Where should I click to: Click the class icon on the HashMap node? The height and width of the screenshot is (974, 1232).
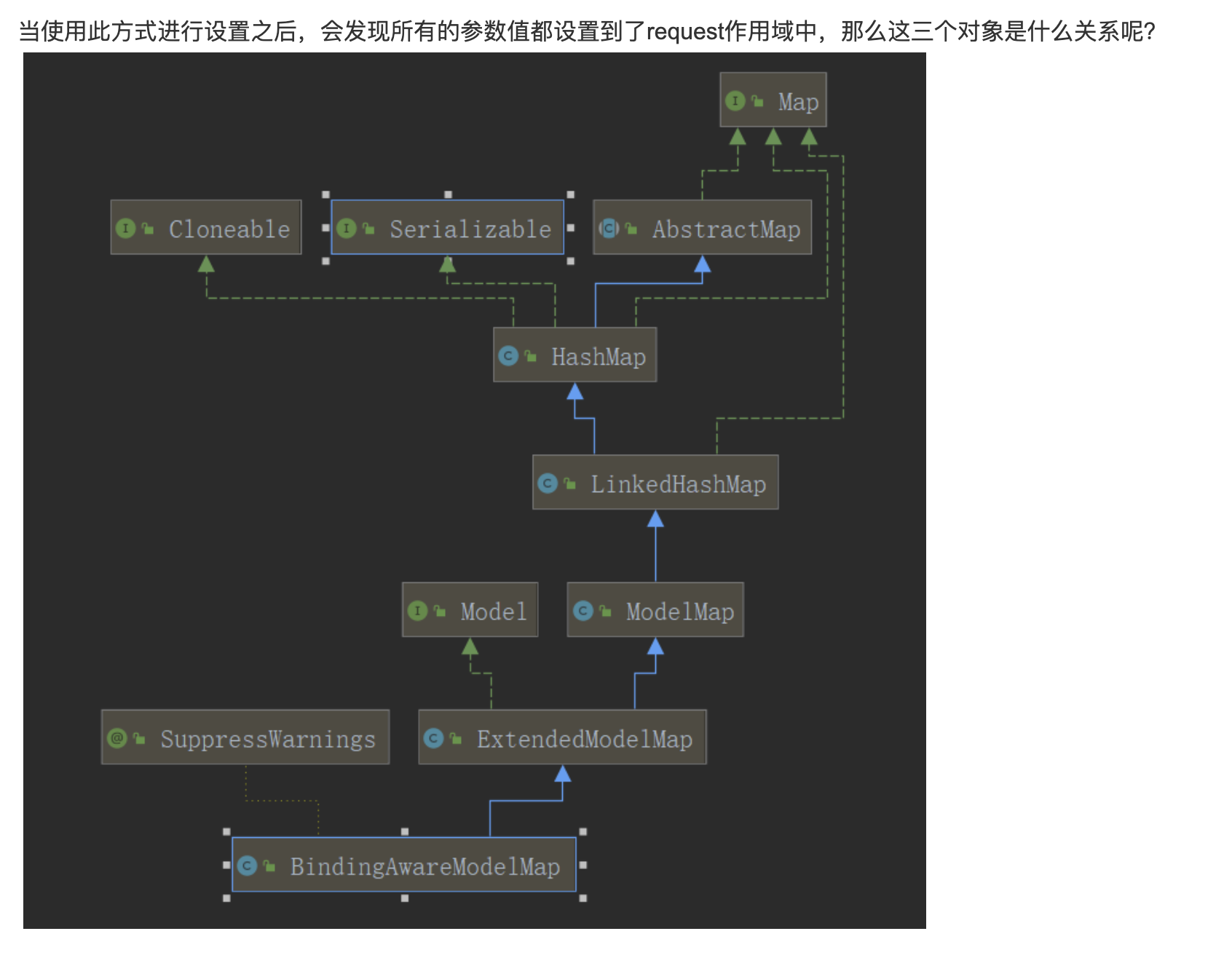tap(508, 356)
